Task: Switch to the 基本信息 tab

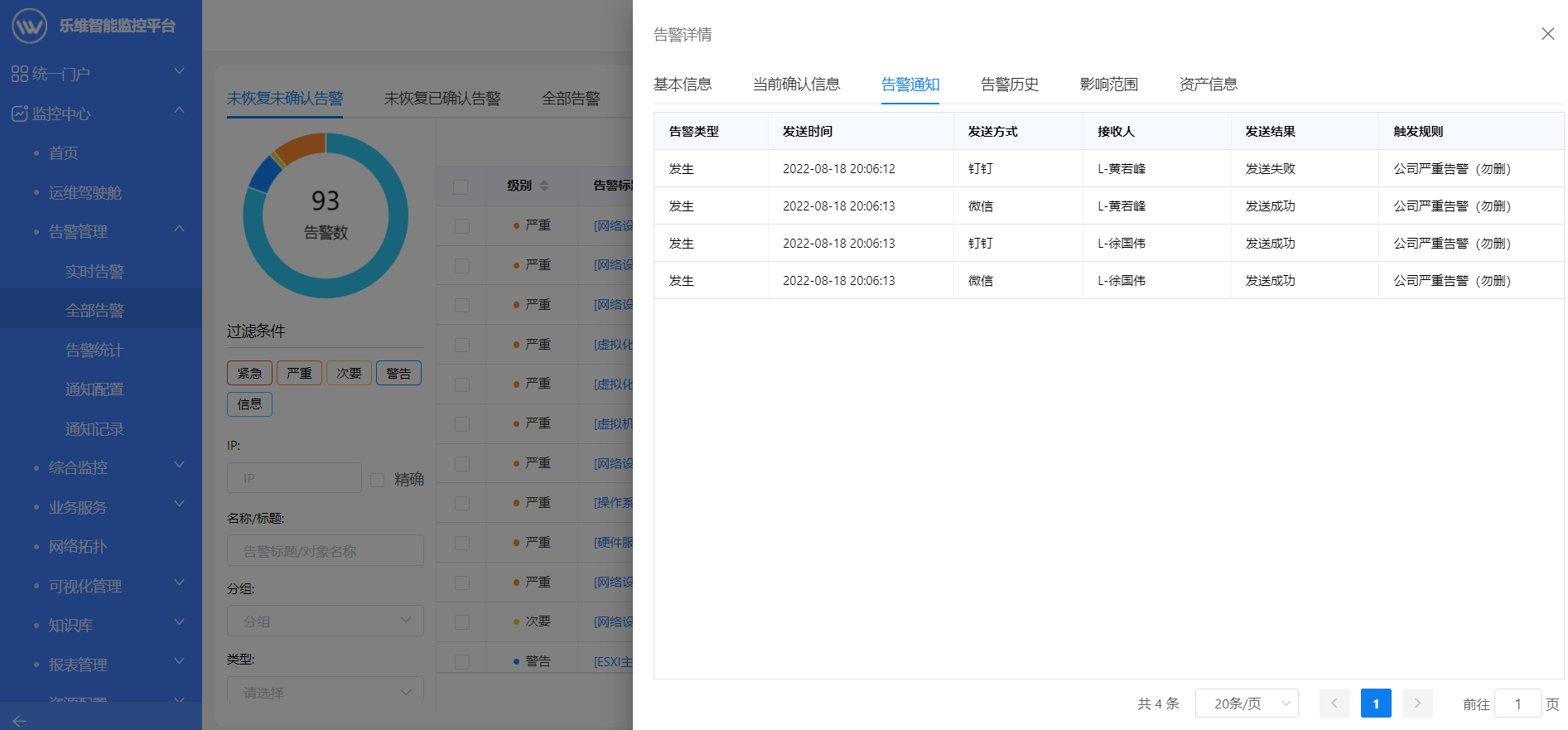Action: (x=683, y=85)
